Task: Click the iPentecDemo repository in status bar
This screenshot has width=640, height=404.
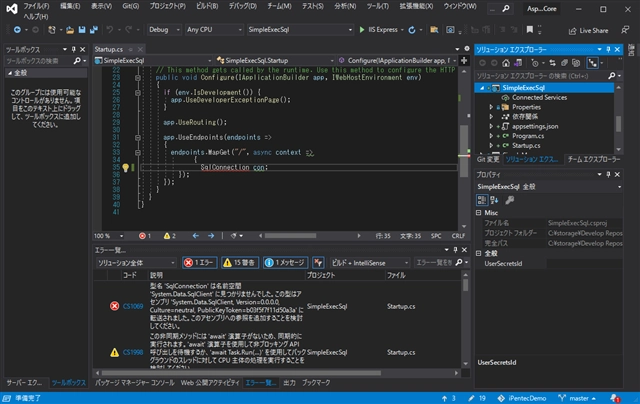Action: click(x=522, y=398)
